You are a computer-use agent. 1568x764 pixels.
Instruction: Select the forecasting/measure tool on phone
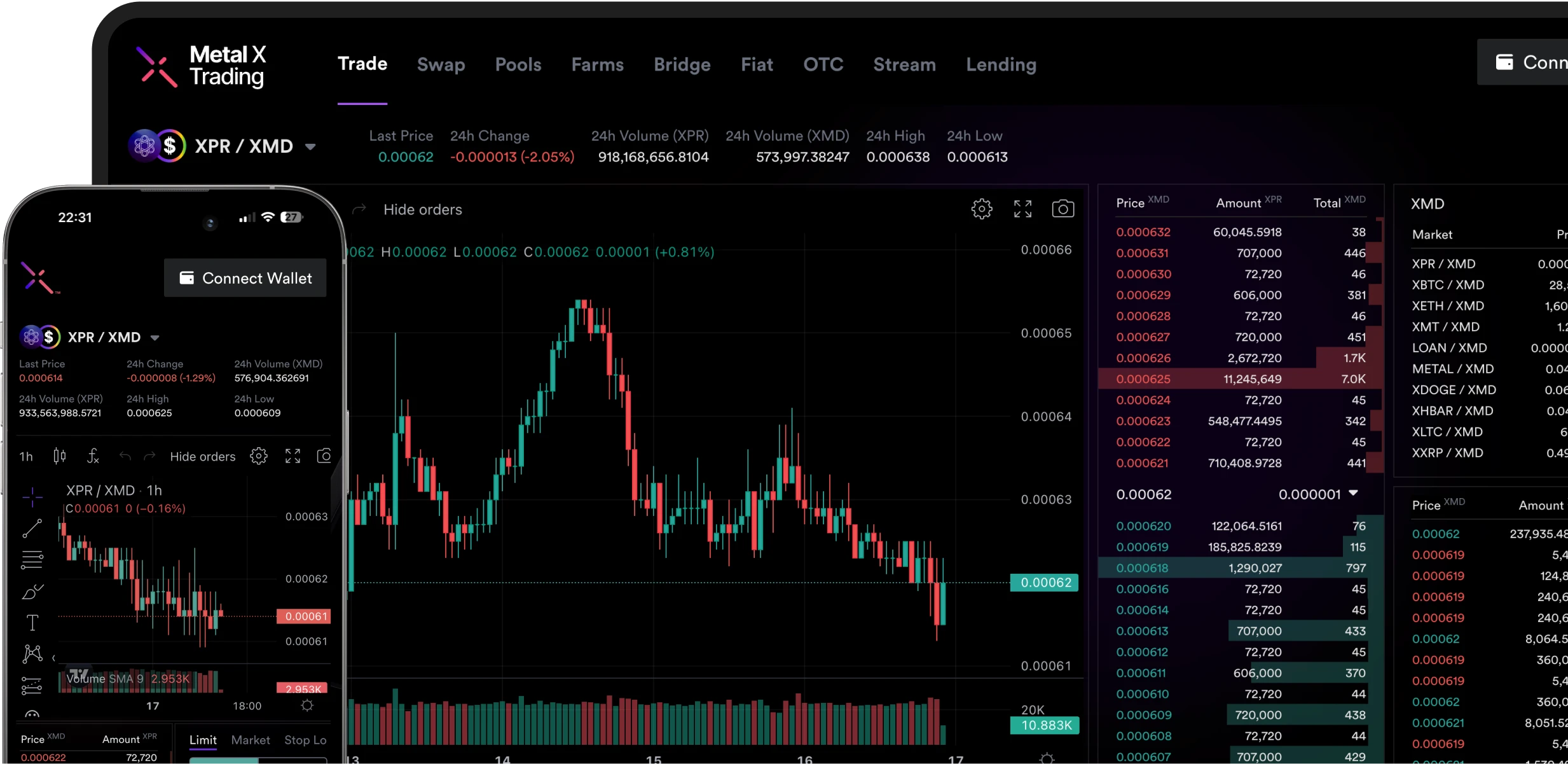(x=32, y=686)
